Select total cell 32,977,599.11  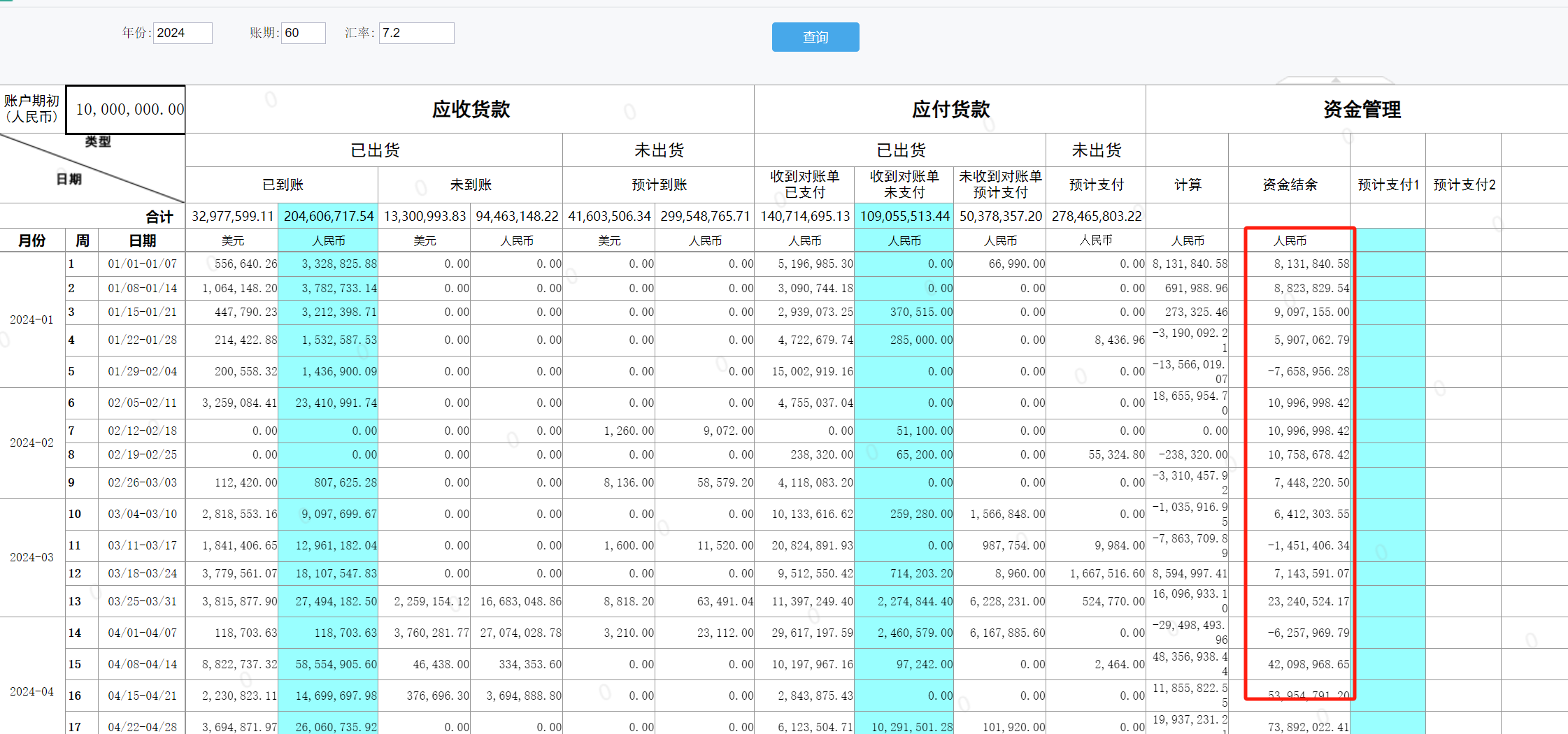[232, 217]
